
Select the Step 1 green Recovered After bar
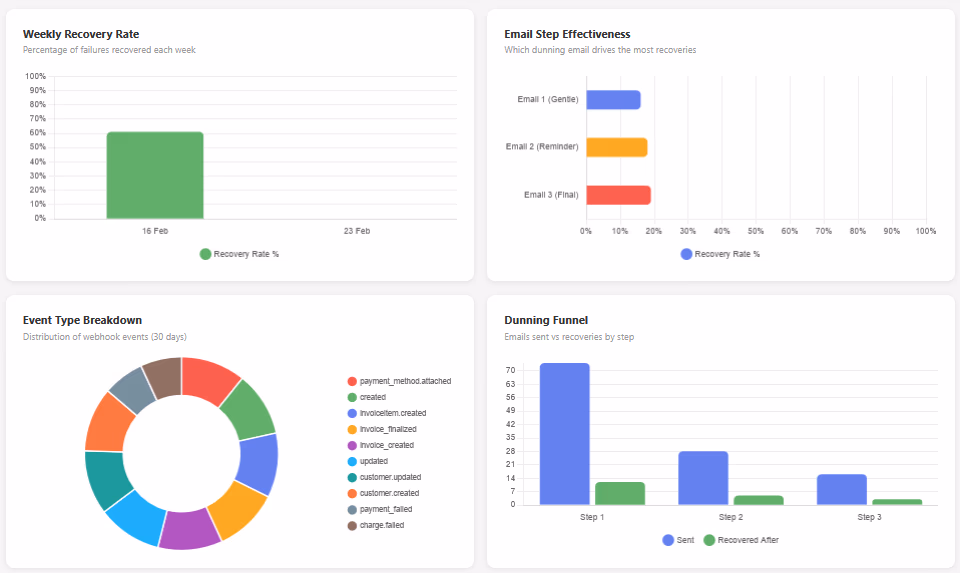(620, 493)
